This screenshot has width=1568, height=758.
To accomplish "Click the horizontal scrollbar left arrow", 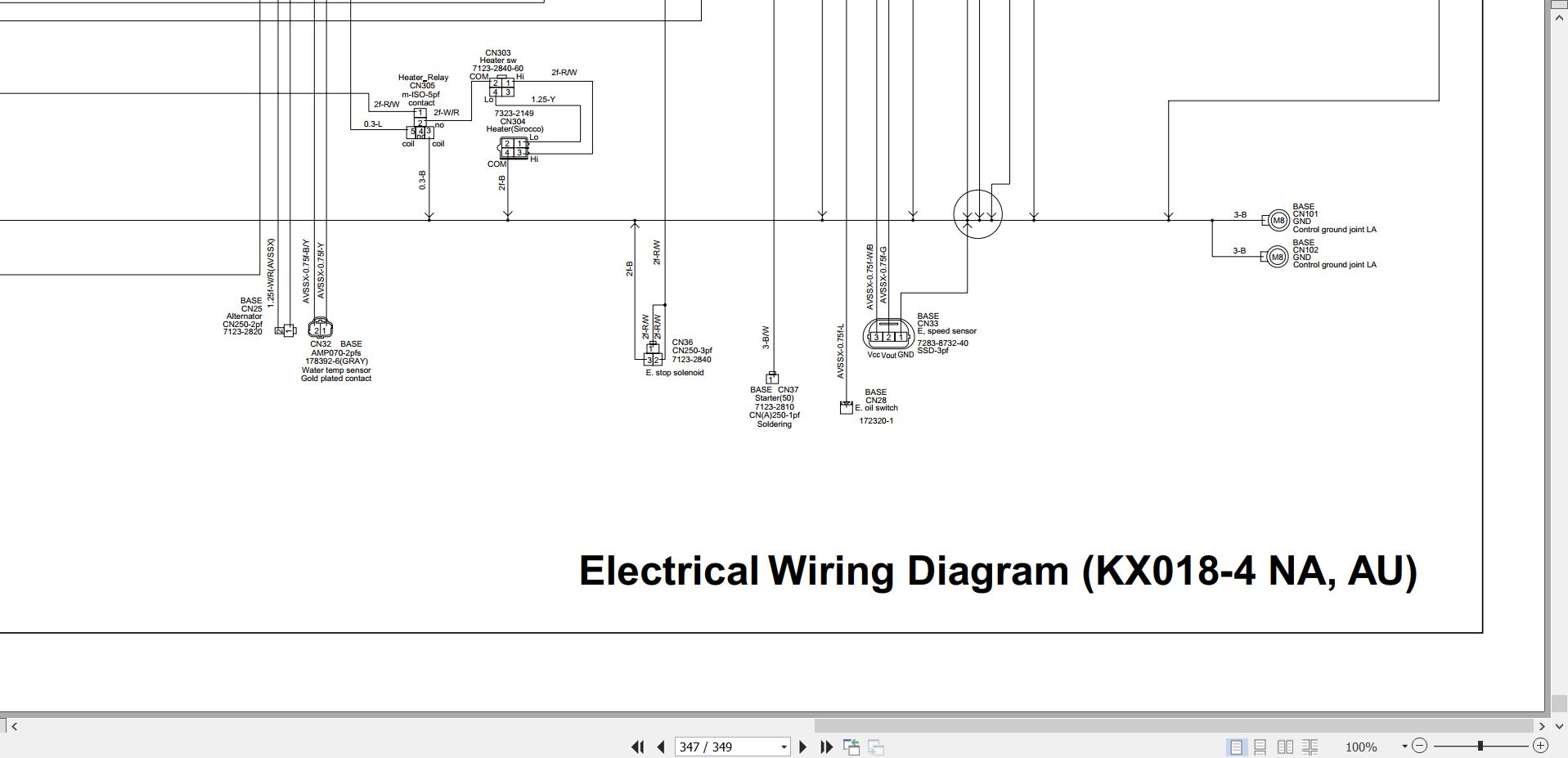I will pyautogui.click(x=14, y=725).
